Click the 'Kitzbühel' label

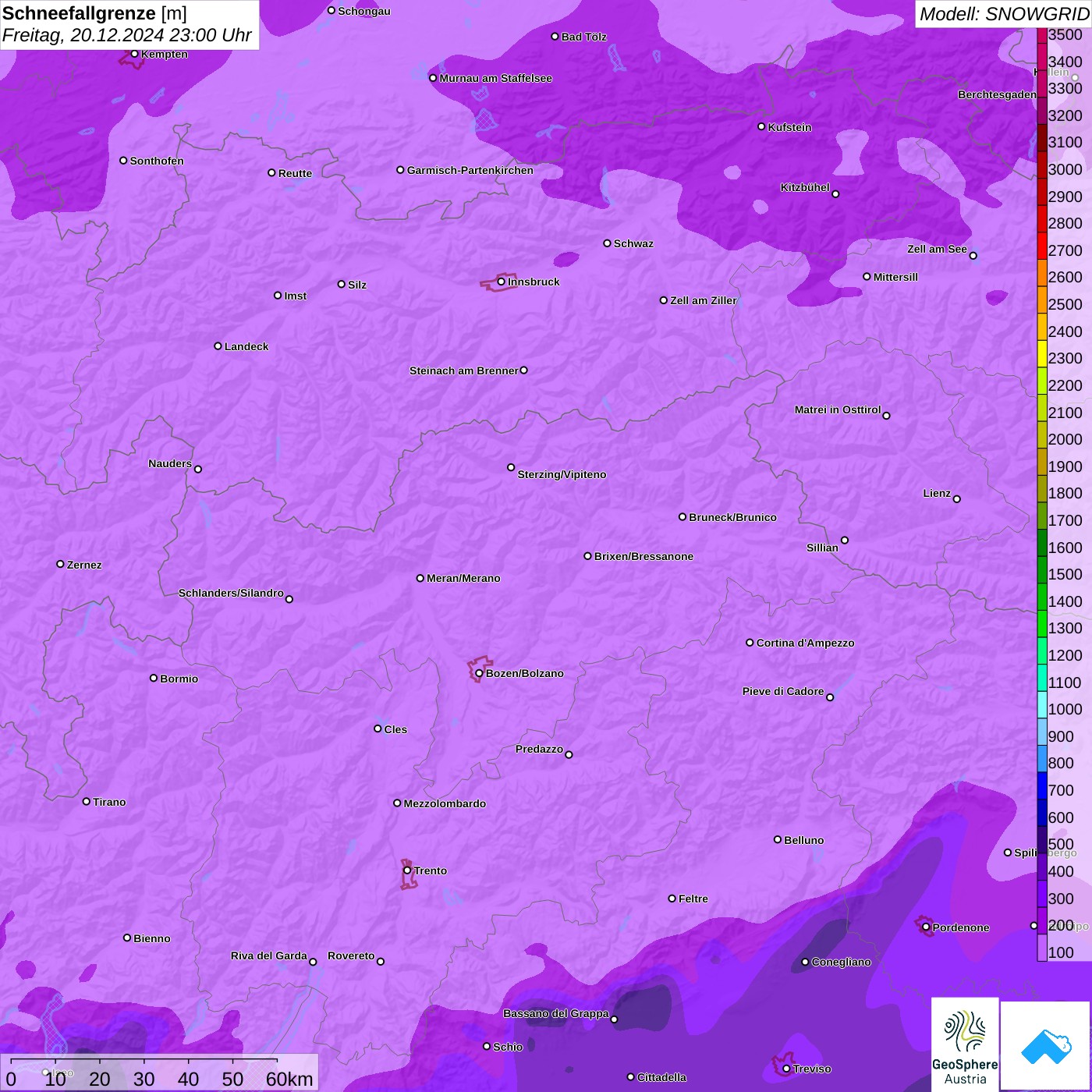coord(805,187)
